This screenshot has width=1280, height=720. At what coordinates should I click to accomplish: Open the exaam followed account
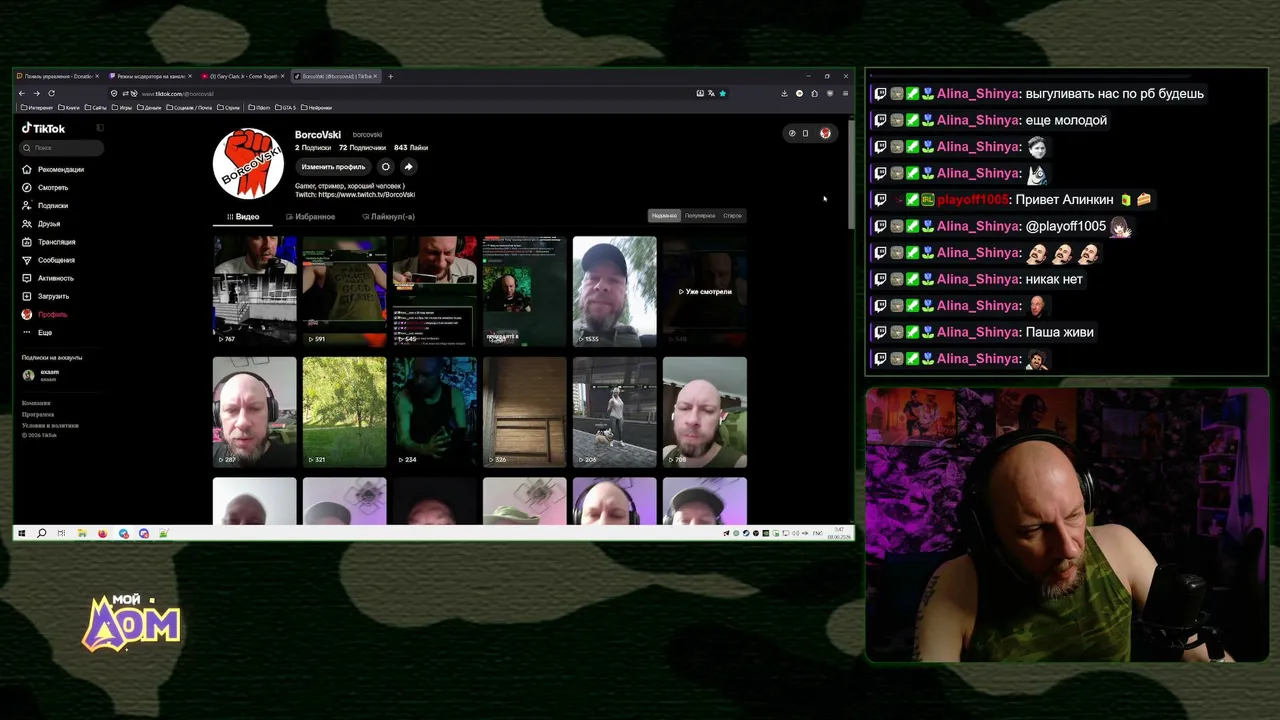41,375
